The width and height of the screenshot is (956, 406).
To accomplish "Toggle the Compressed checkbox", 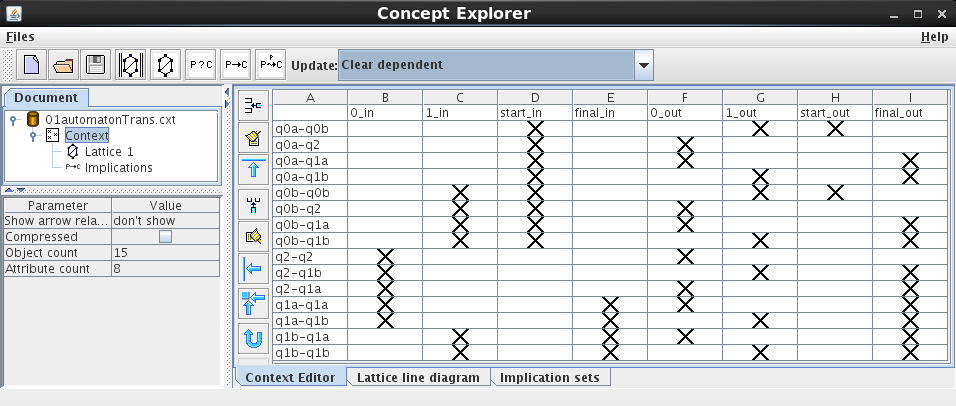I will click(x=166, y=237).
